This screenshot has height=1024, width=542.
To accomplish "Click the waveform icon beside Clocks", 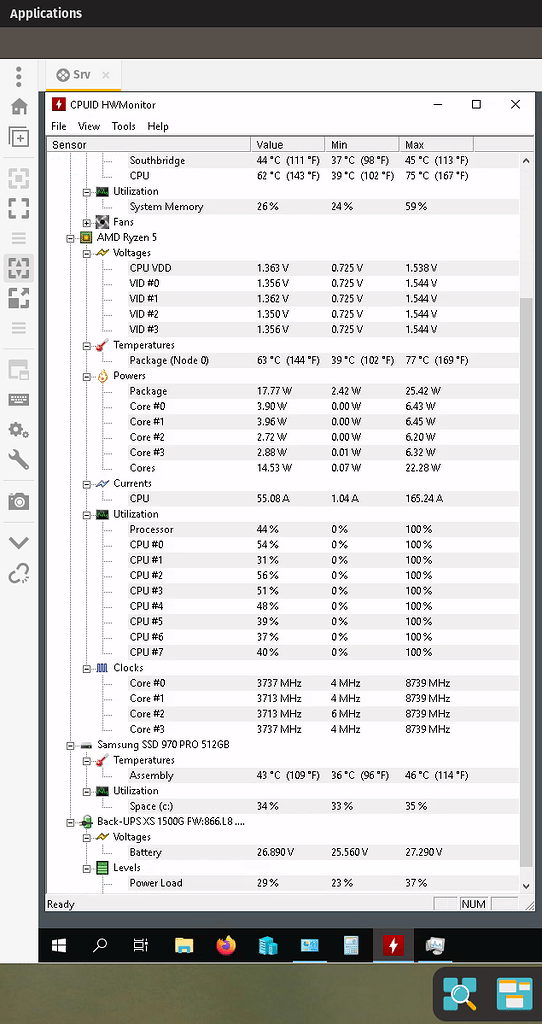I will 103,667.
